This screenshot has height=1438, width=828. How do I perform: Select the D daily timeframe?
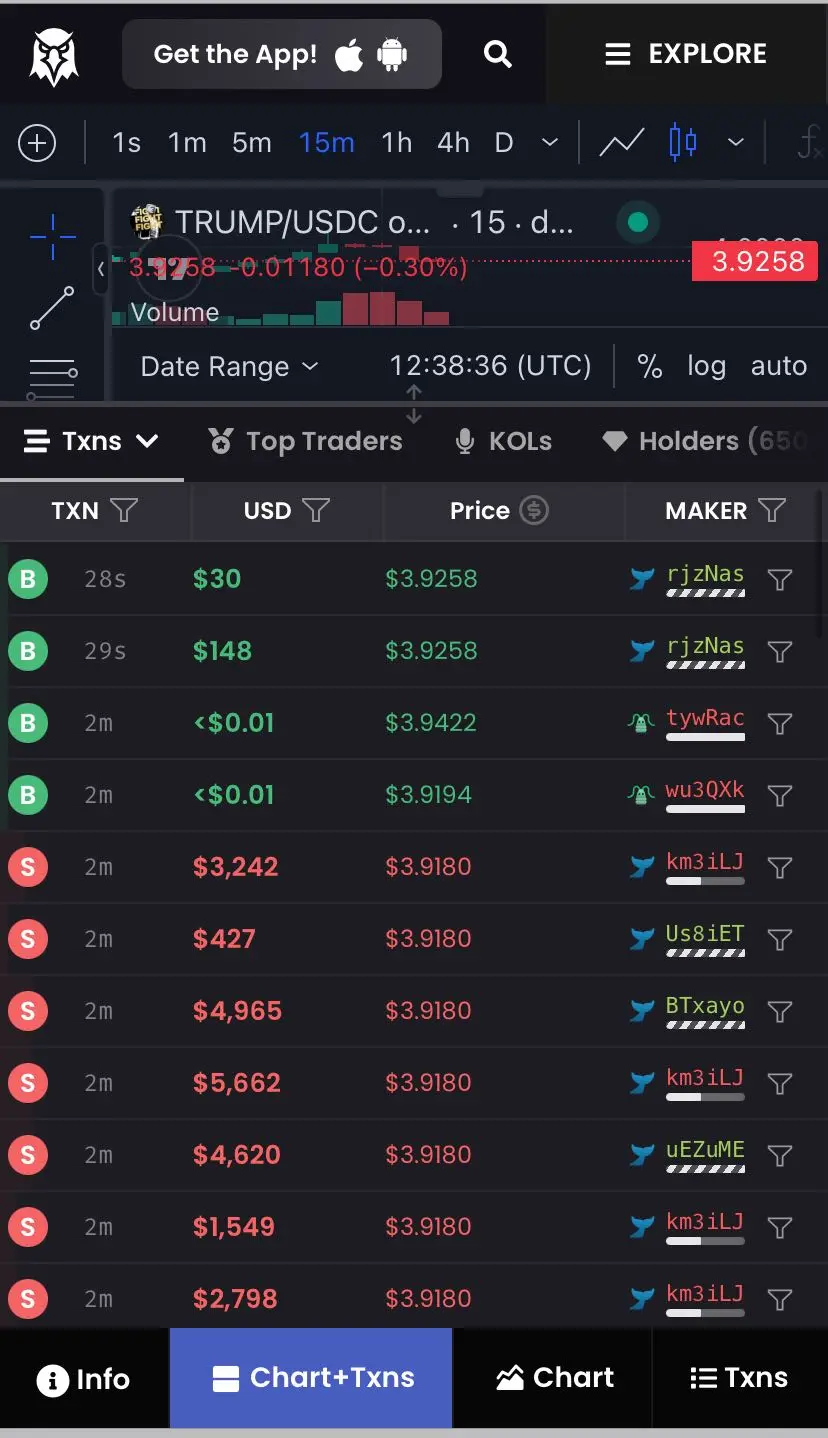pos(504,143)
